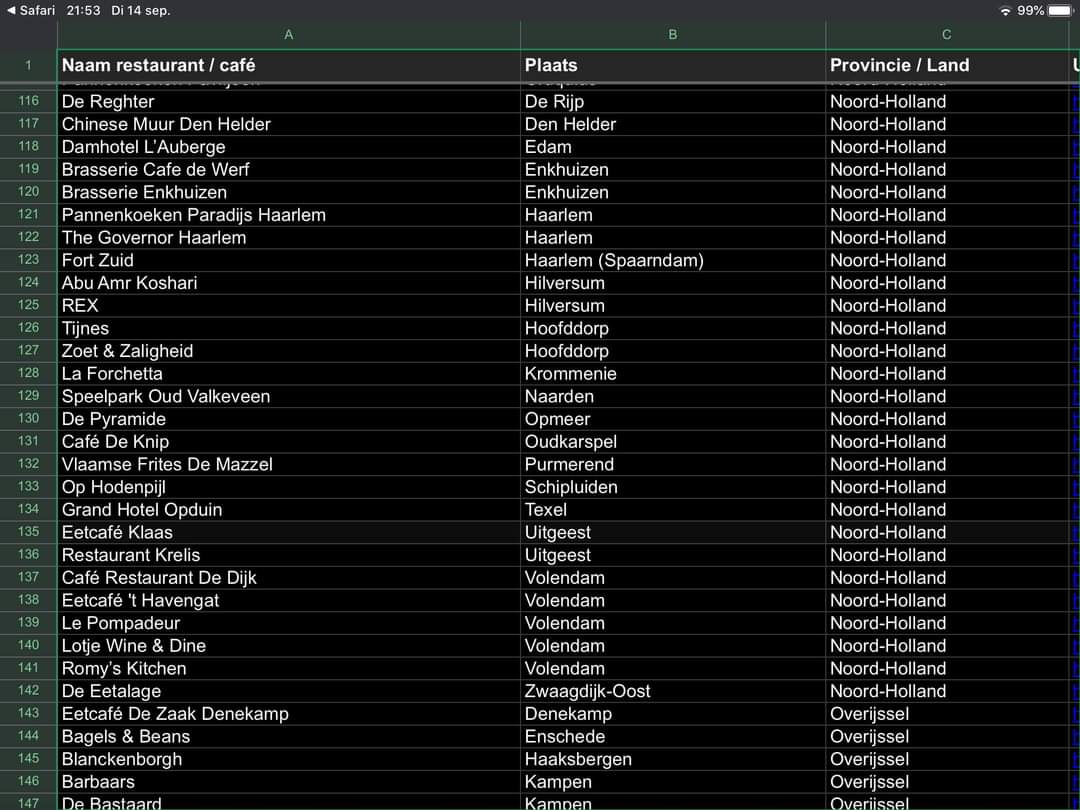The image size is (1080, 810).
Task: Select row number 130
Action: [28, 419]
